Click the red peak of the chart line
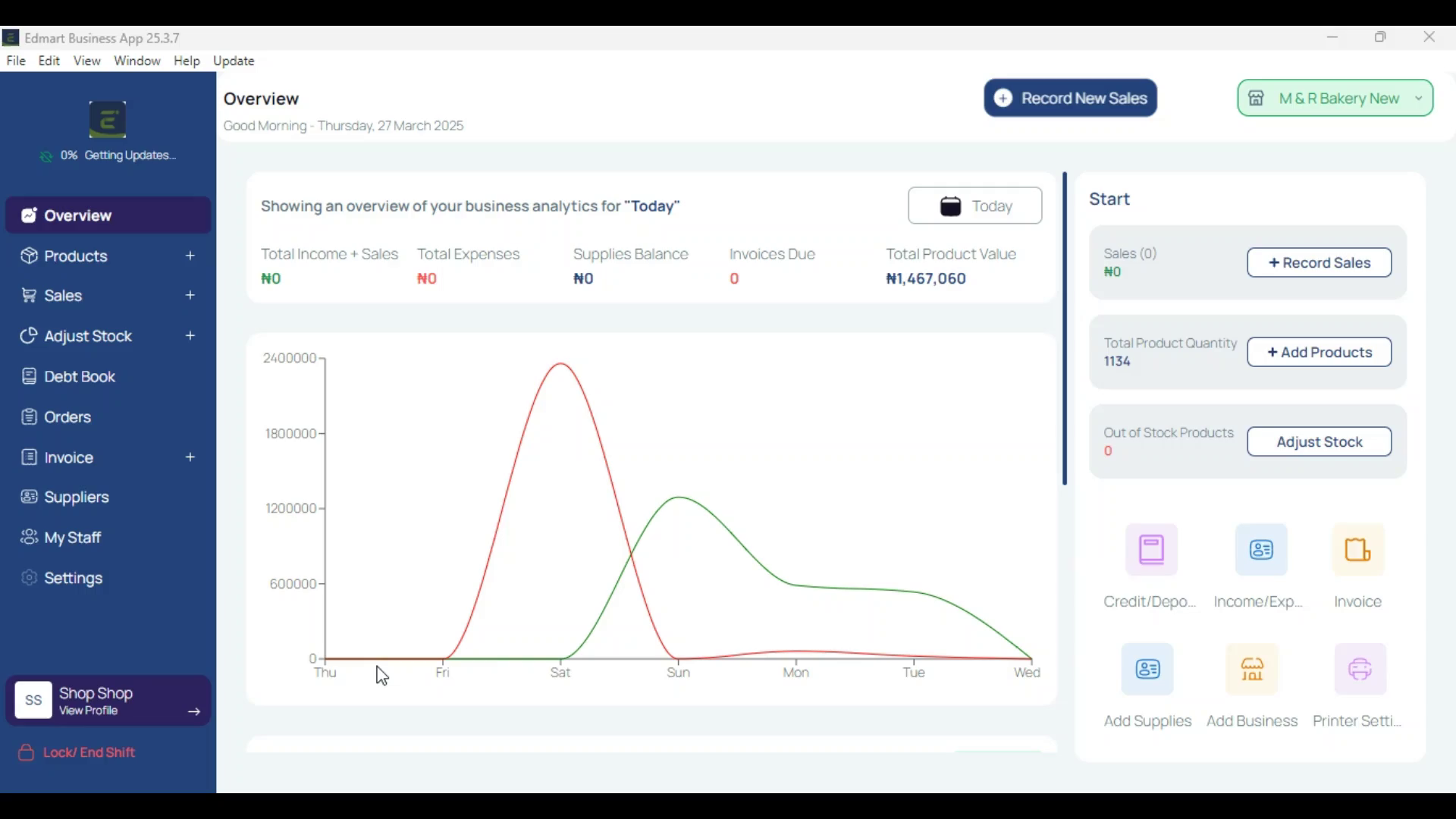The image size is (1456, 819). (561, 365)
